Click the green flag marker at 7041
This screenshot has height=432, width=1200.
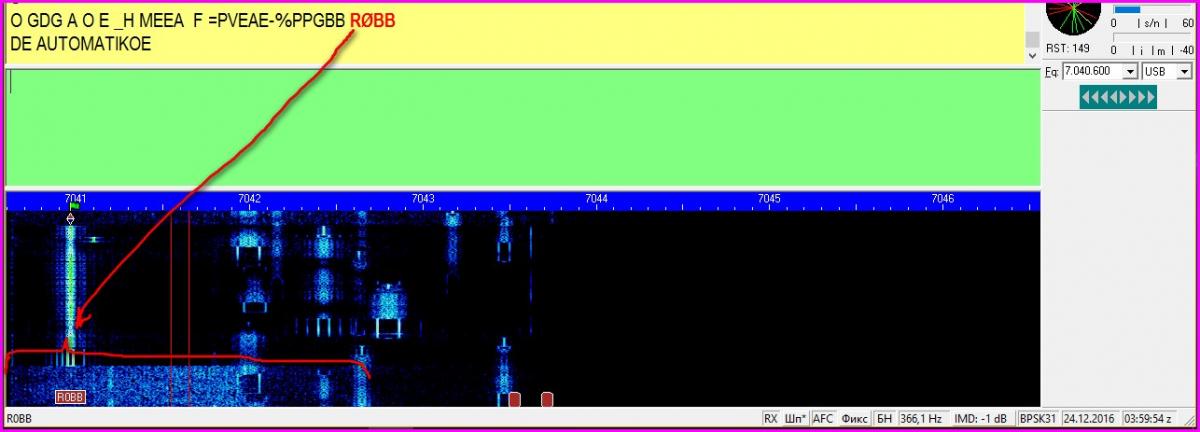pos(73,207)
